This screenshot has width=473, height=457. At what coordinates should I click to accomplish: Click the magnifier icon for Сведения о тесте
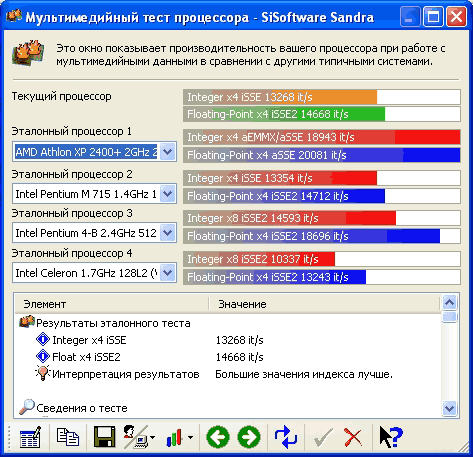pyautogui.click(x=27, y=407)
